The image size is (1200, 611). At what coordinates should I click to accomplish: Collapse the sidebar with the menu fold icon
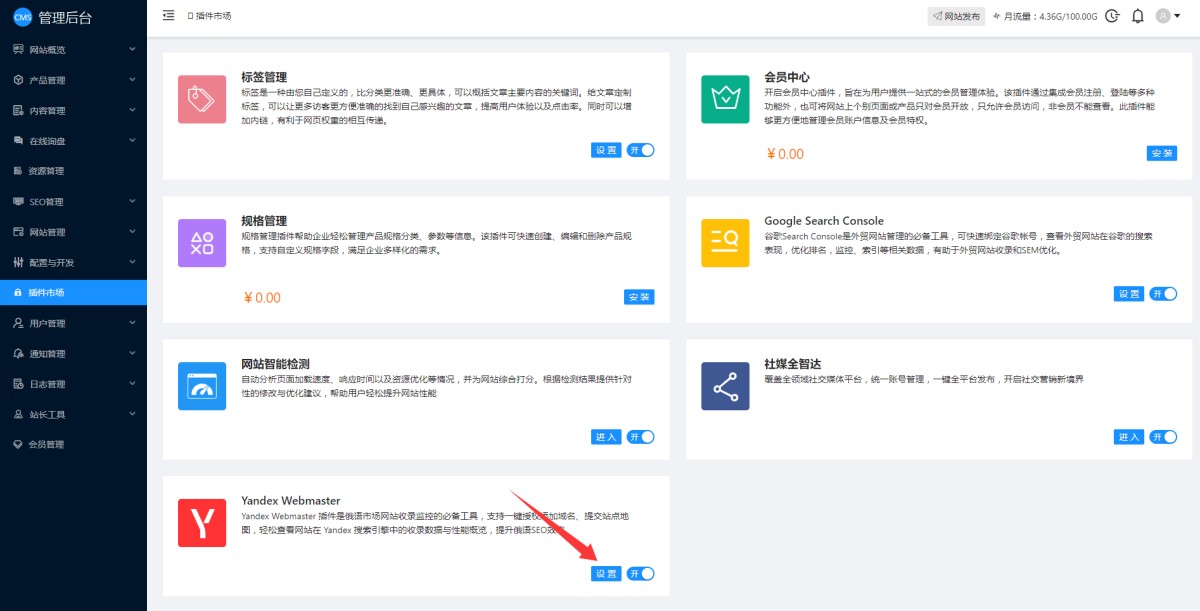click(x=168, y=16)
